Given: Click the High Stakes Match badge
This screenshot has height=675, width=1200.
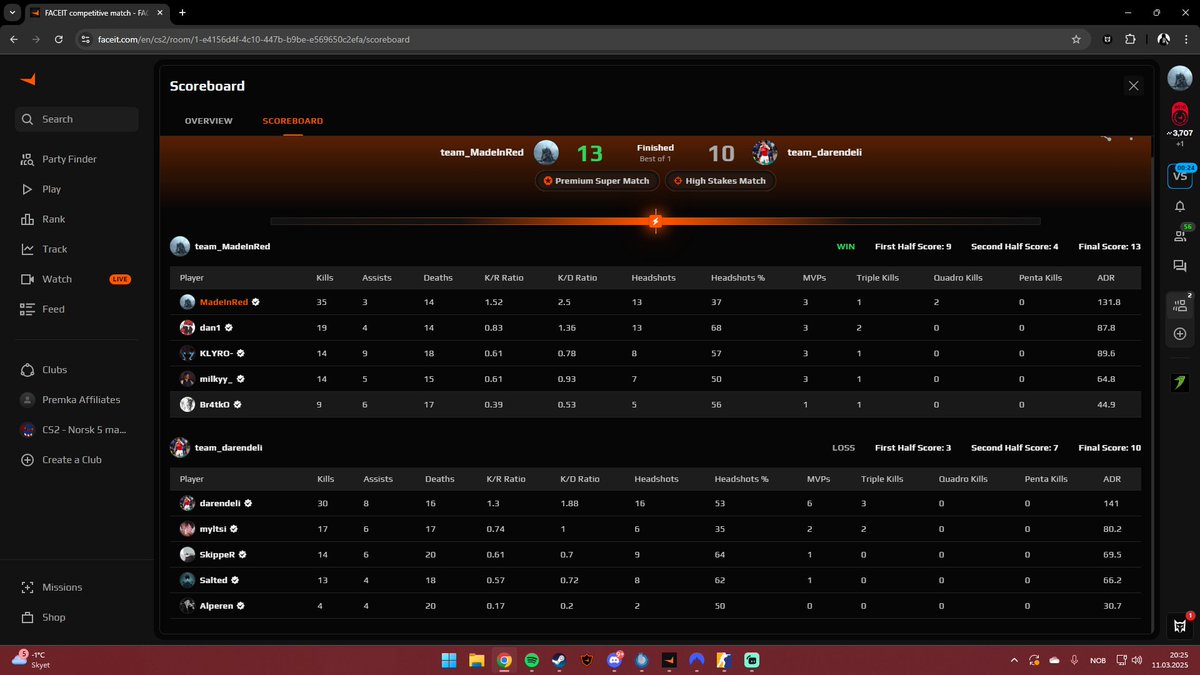Looking at the screenshot, I should point(720,181).
